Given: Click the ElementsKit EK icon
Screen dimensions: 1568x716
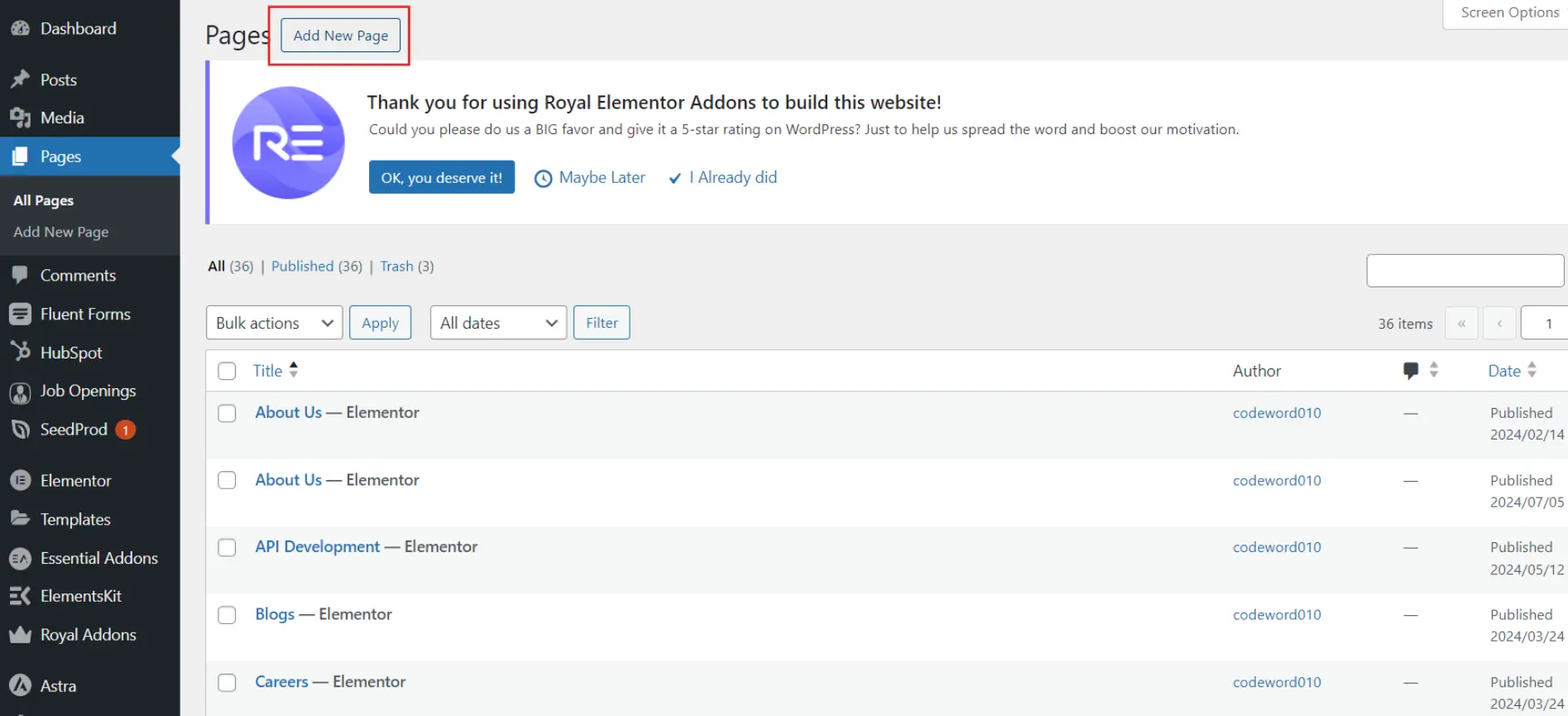Looking at the screenshot, I should (x=20, y=596).
